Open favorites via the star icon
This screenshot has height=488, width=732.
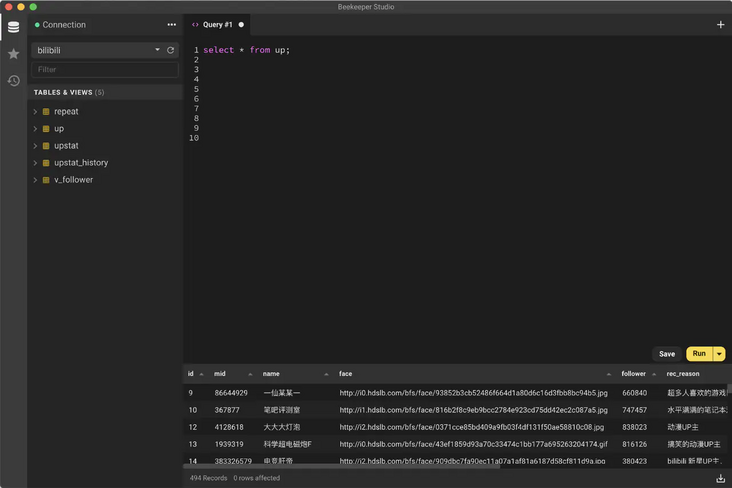[x=13, y=54]
